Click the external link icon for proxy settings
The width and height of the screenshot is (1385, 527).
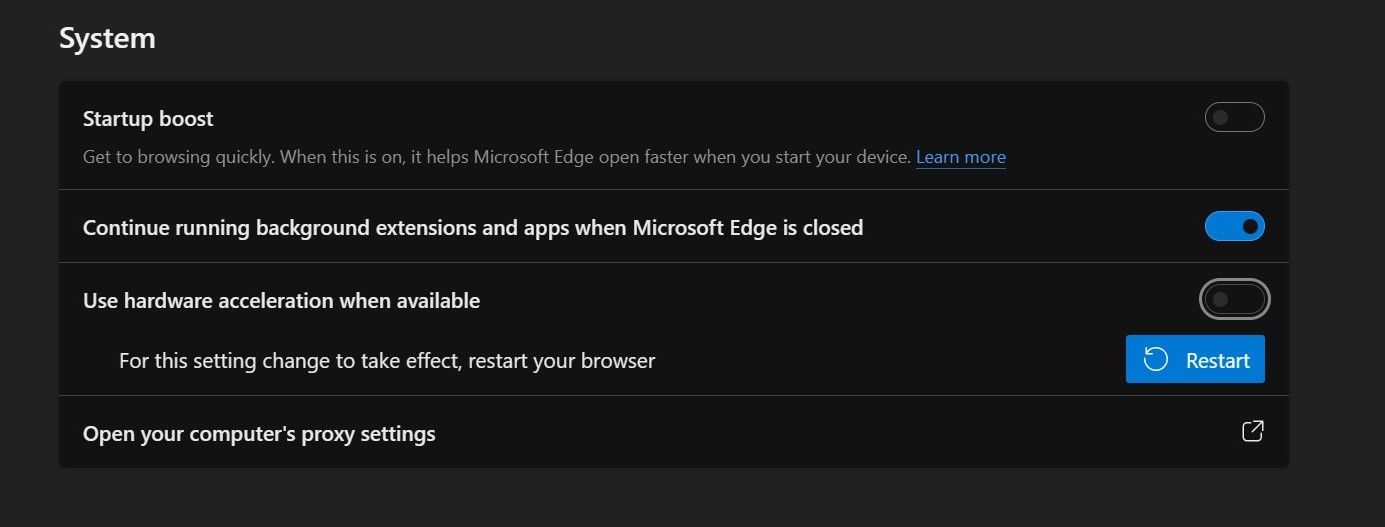pyautogui.click(x=1252, y=432)
